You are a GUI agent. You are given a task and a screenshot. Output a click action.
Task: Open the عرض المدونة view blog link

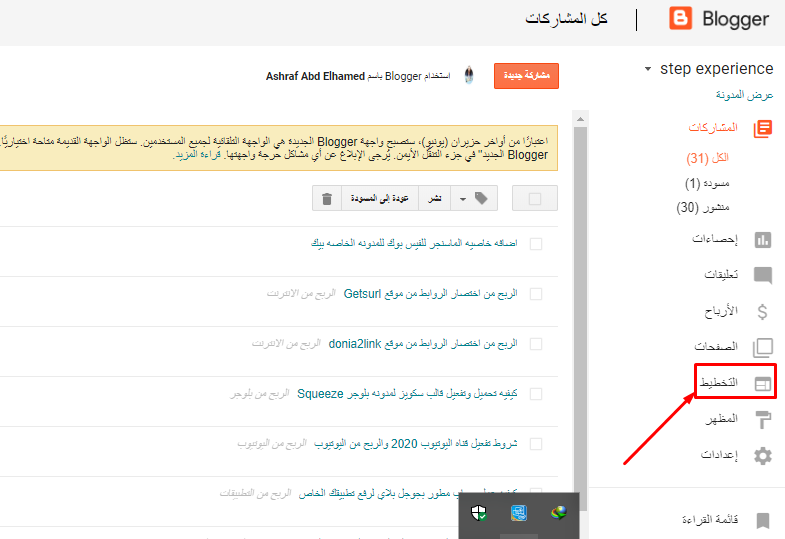coord(744,95)
